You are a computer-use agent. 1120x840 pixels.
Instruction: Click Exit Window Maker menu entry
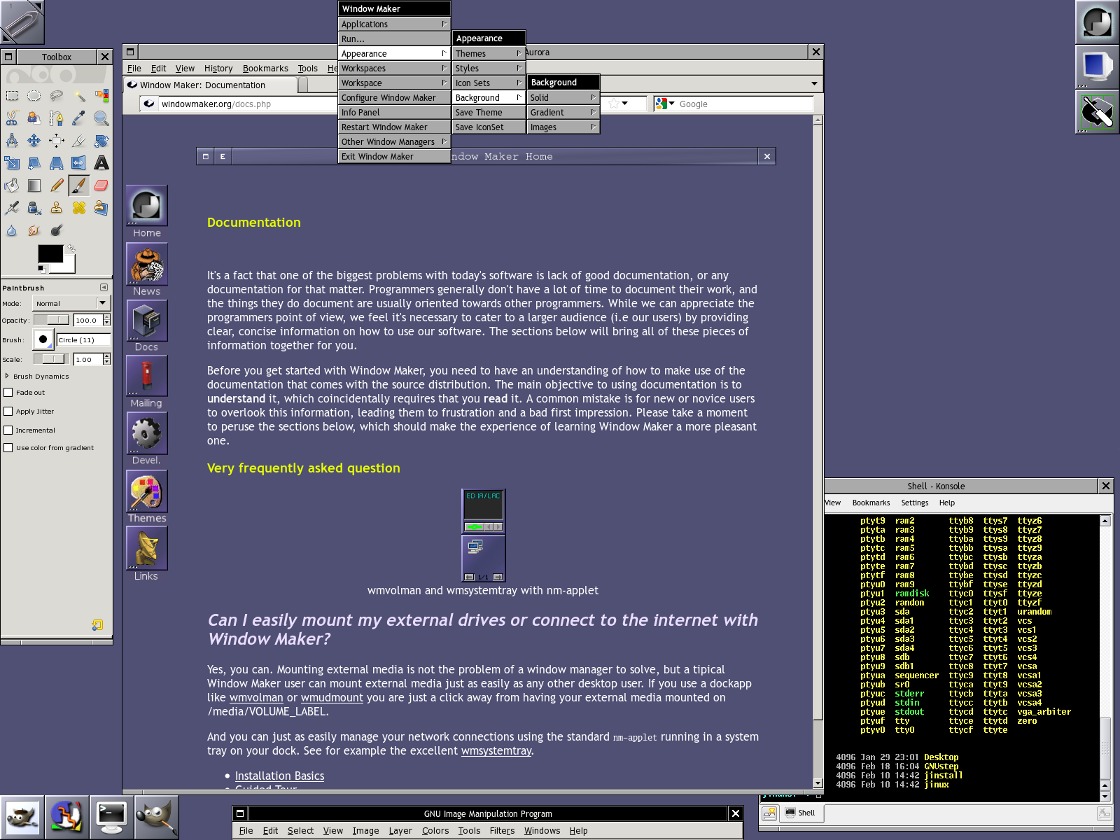tap(394, 156)
